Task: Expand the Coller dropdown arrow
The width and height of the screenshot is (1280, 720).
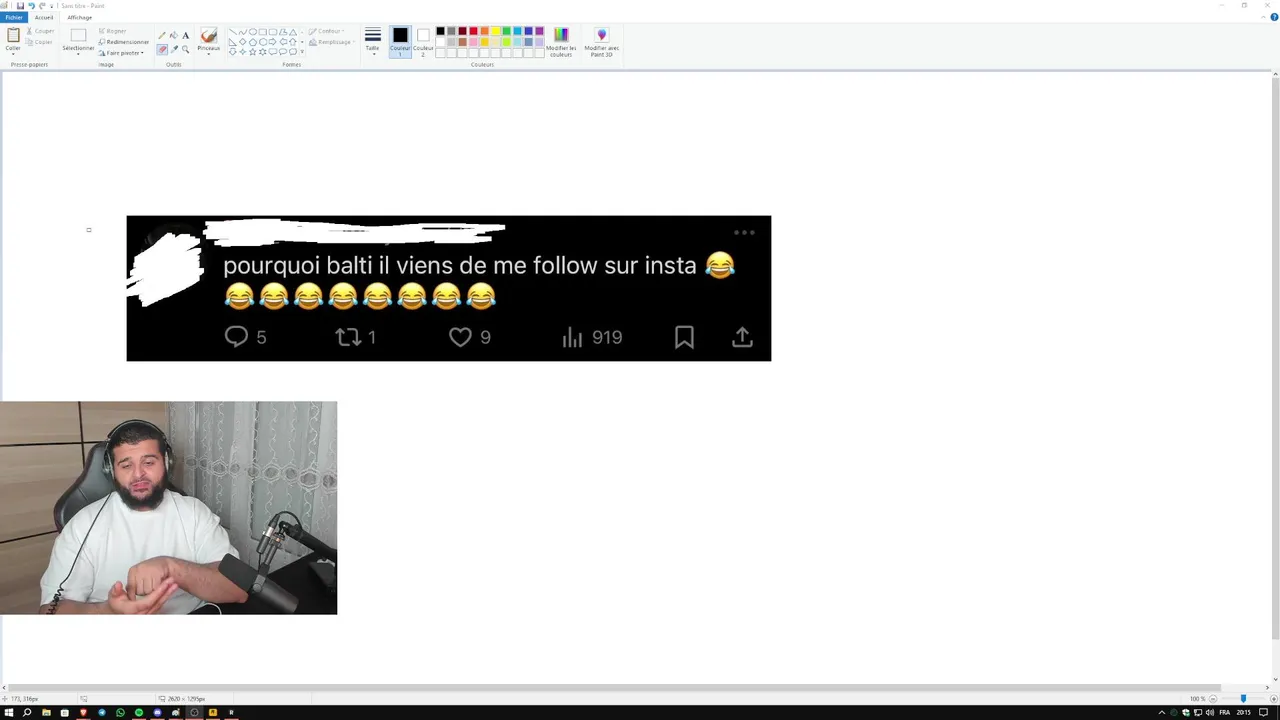Action: coord(13,53)
